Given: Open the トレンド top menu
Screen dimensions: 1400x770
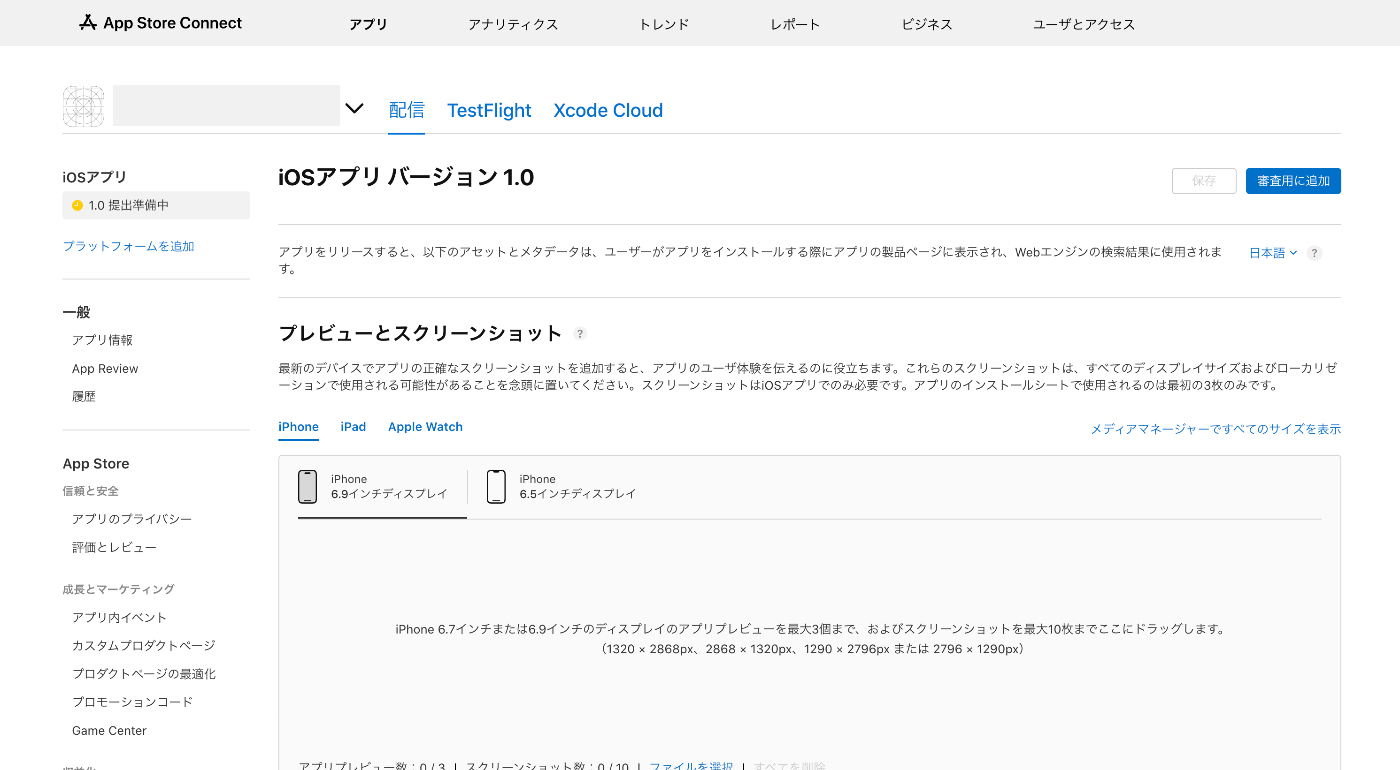Looking at the screenshot, I should 664,24.
